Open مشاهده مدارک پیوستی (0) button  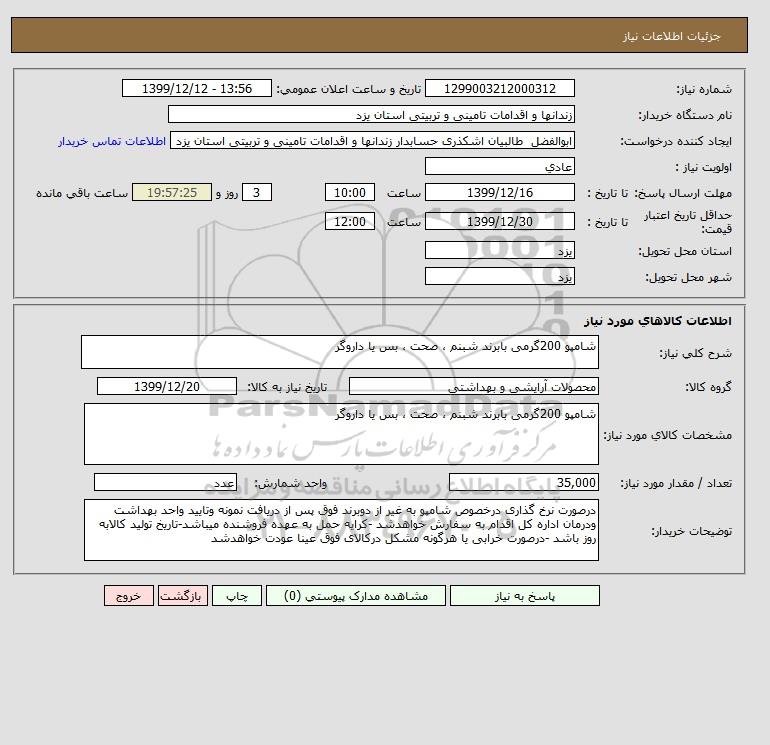tap(356, 596)
